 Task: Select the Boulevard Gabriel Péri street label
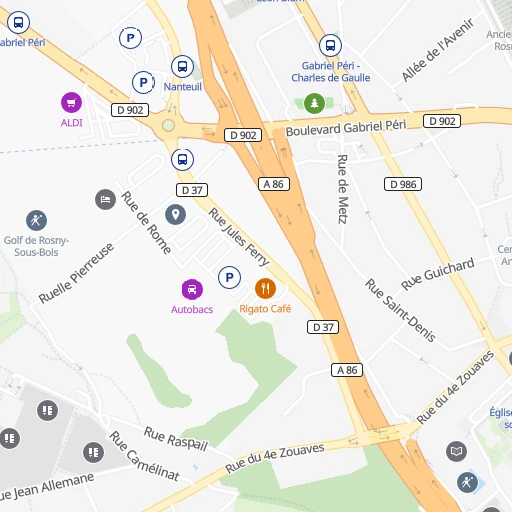pyautogui.click(x=346, y=128)
